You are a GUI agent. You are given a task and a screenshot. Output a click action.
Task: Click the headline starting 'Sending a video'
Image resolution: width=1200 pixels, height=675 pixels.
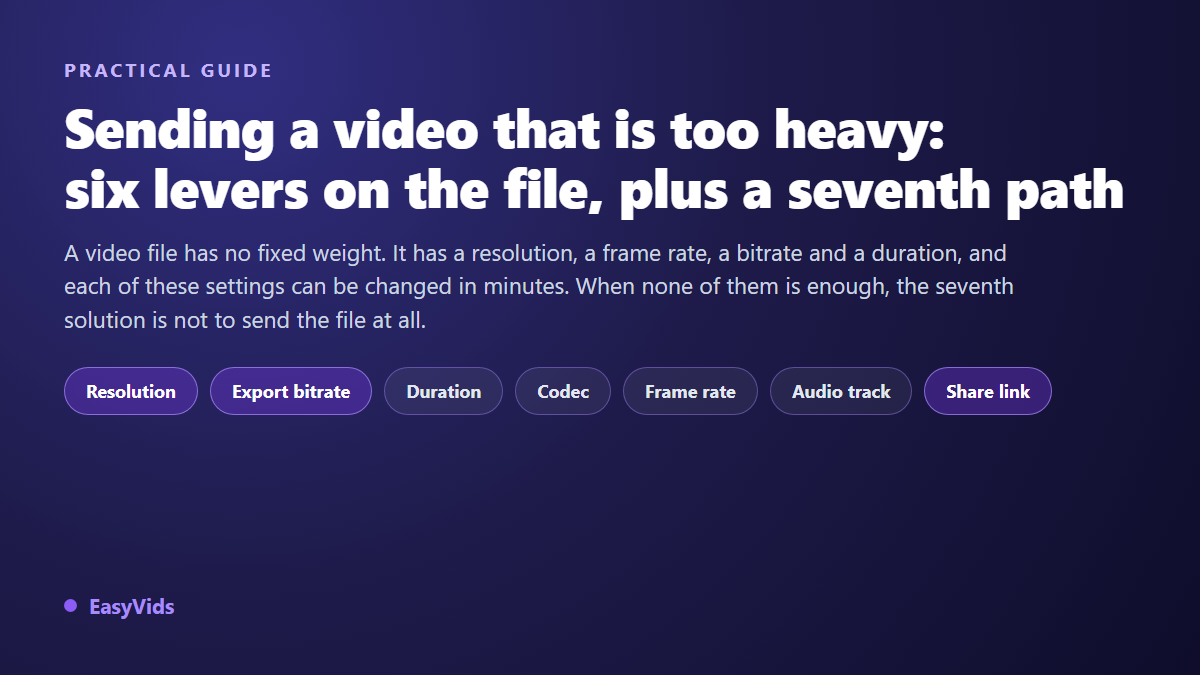coord(594,160)
